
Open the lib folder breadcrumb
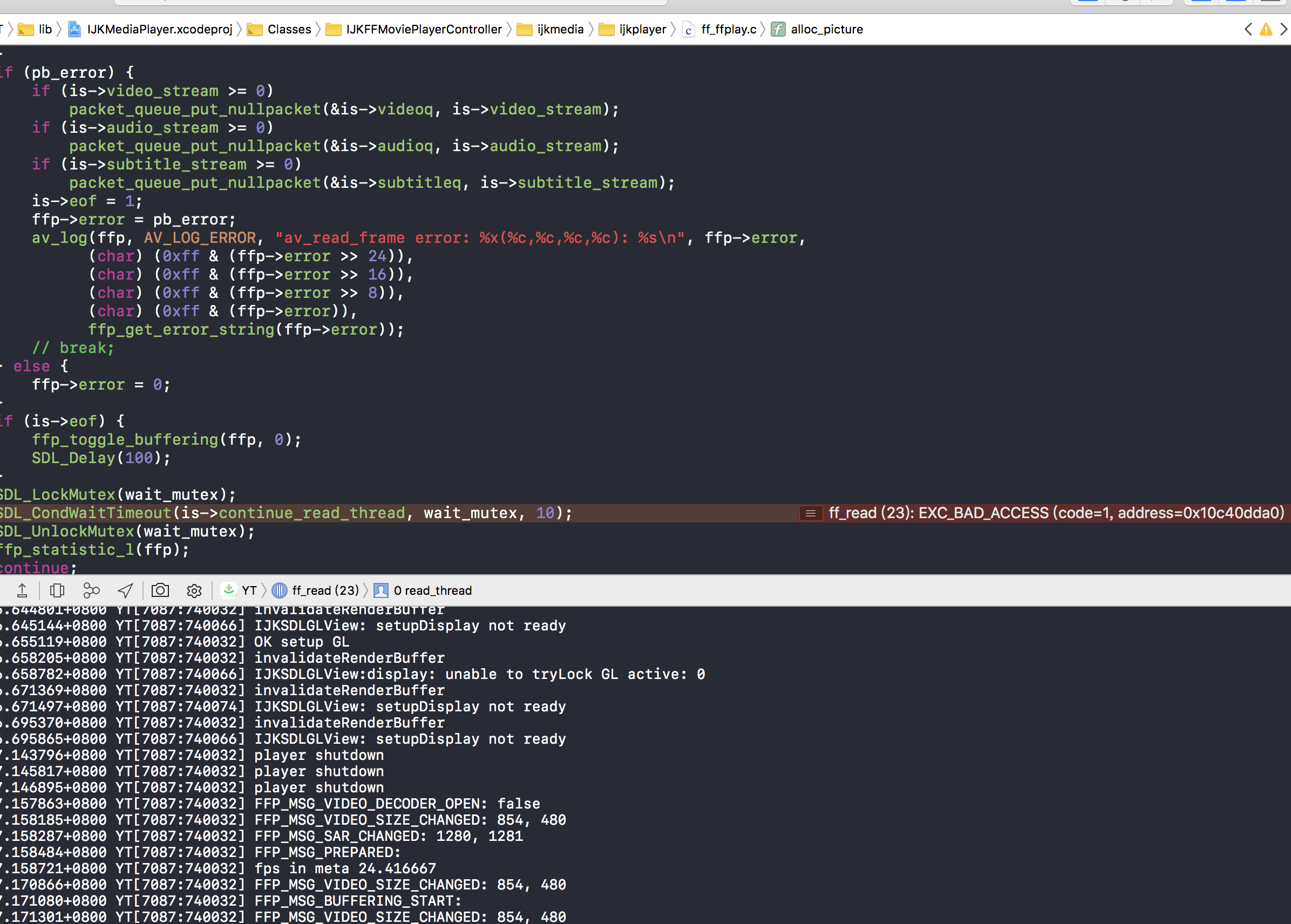[x=35, y=29]
